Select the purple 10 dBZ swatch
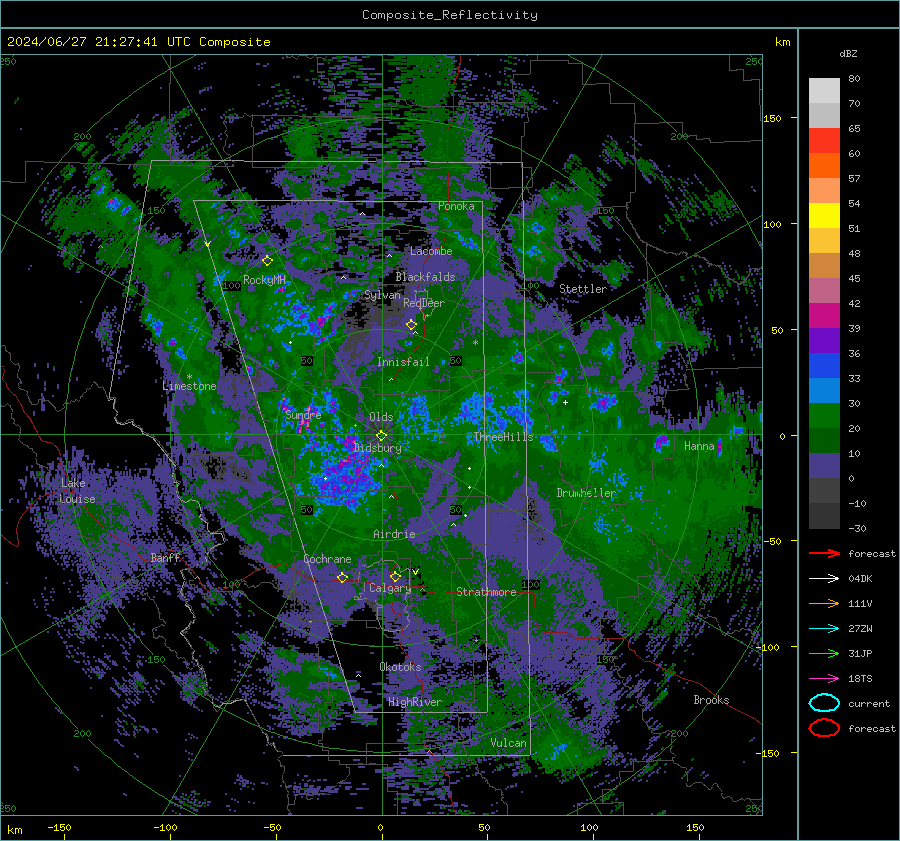900x841 pixels. point(824,466)
